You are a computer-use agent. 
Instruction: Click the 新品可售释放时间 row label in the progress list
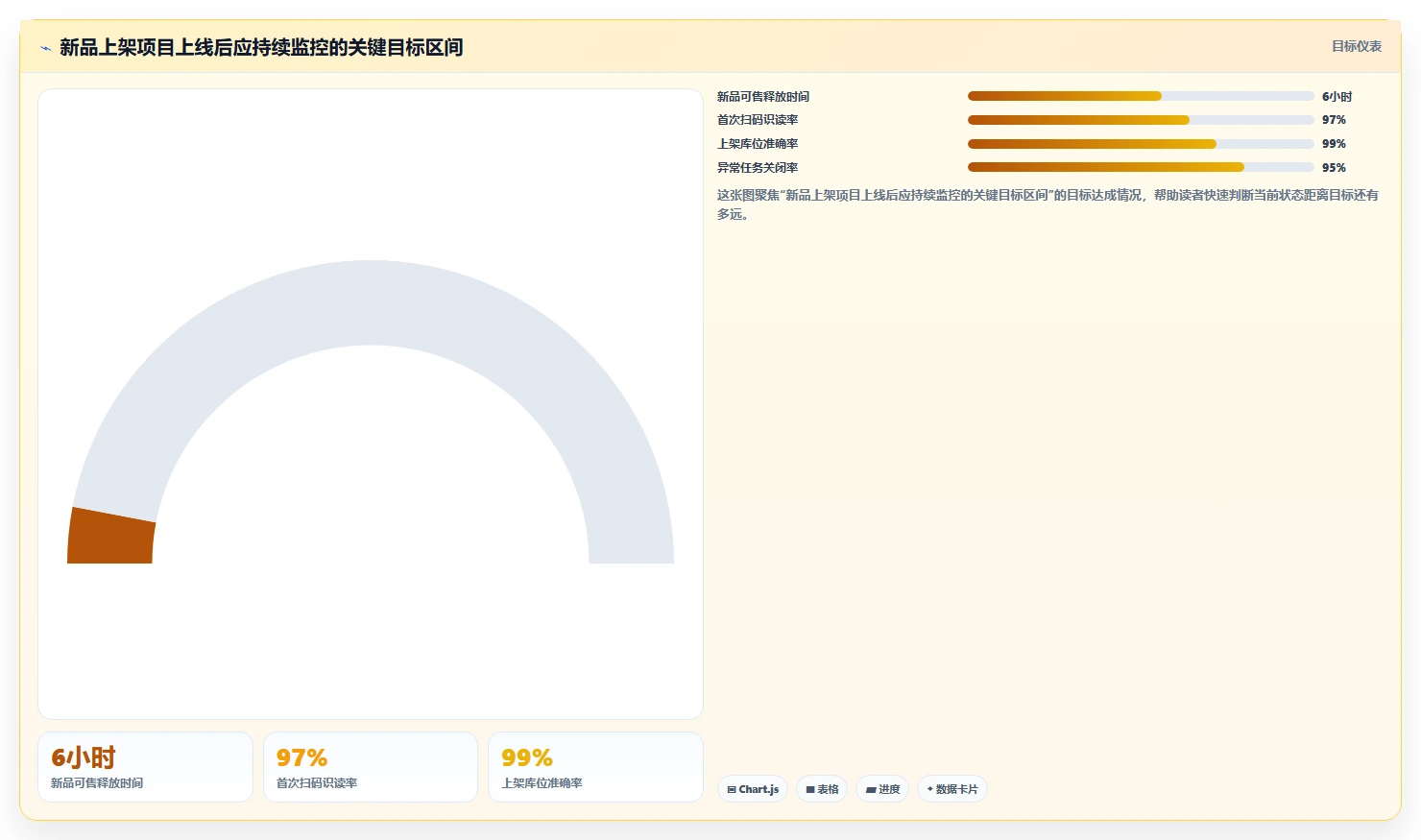(763, 96)
